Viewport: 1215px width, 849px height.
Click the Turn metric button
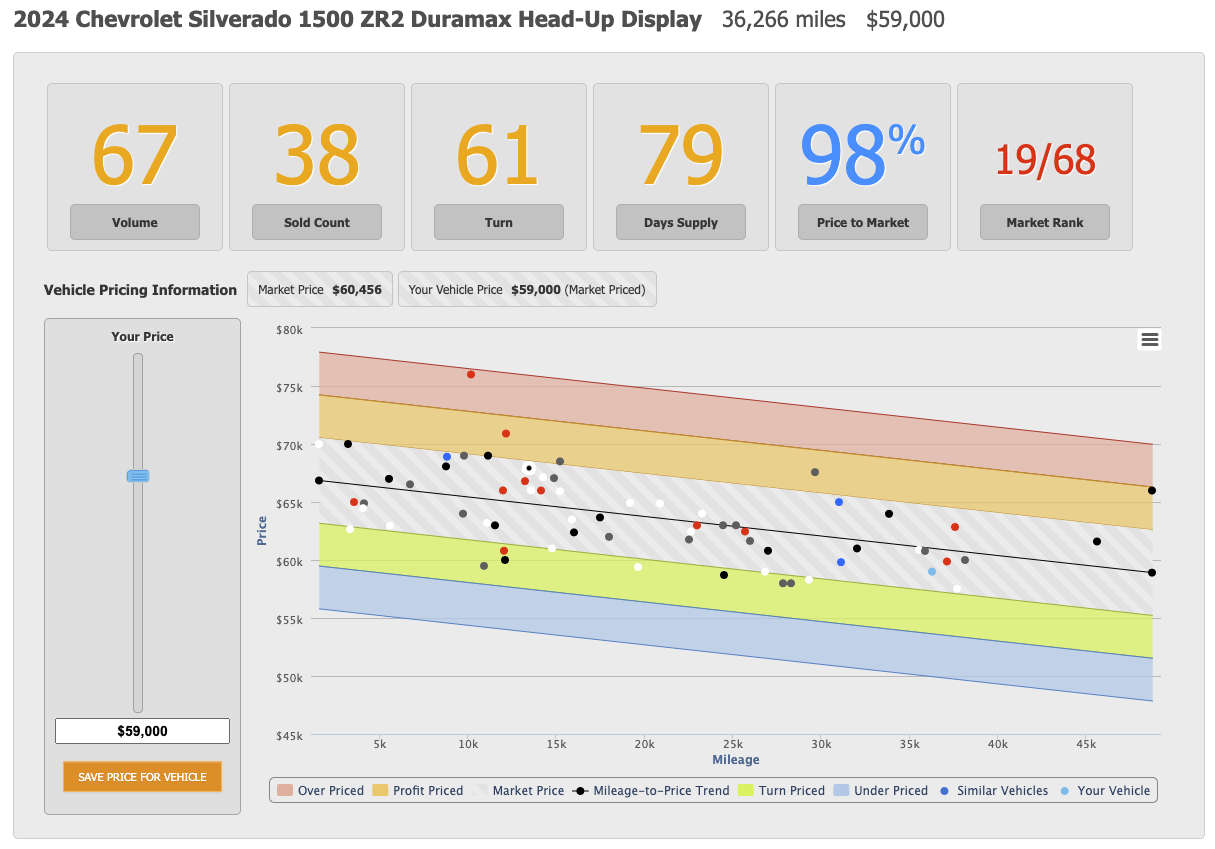click(499, 223)
